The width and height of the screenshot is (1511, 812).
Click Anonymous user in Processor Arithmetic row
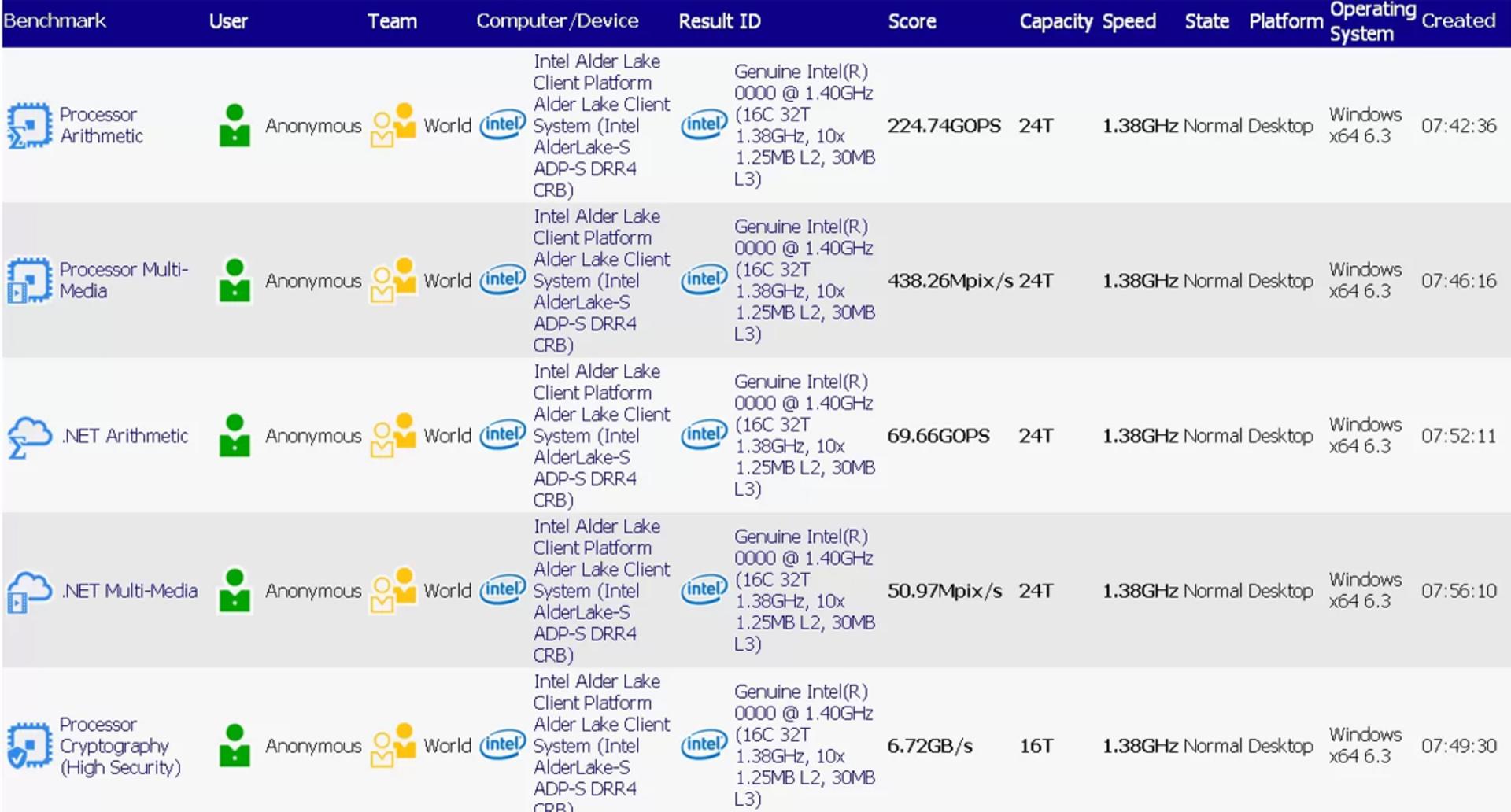click(x=313, y=126)
